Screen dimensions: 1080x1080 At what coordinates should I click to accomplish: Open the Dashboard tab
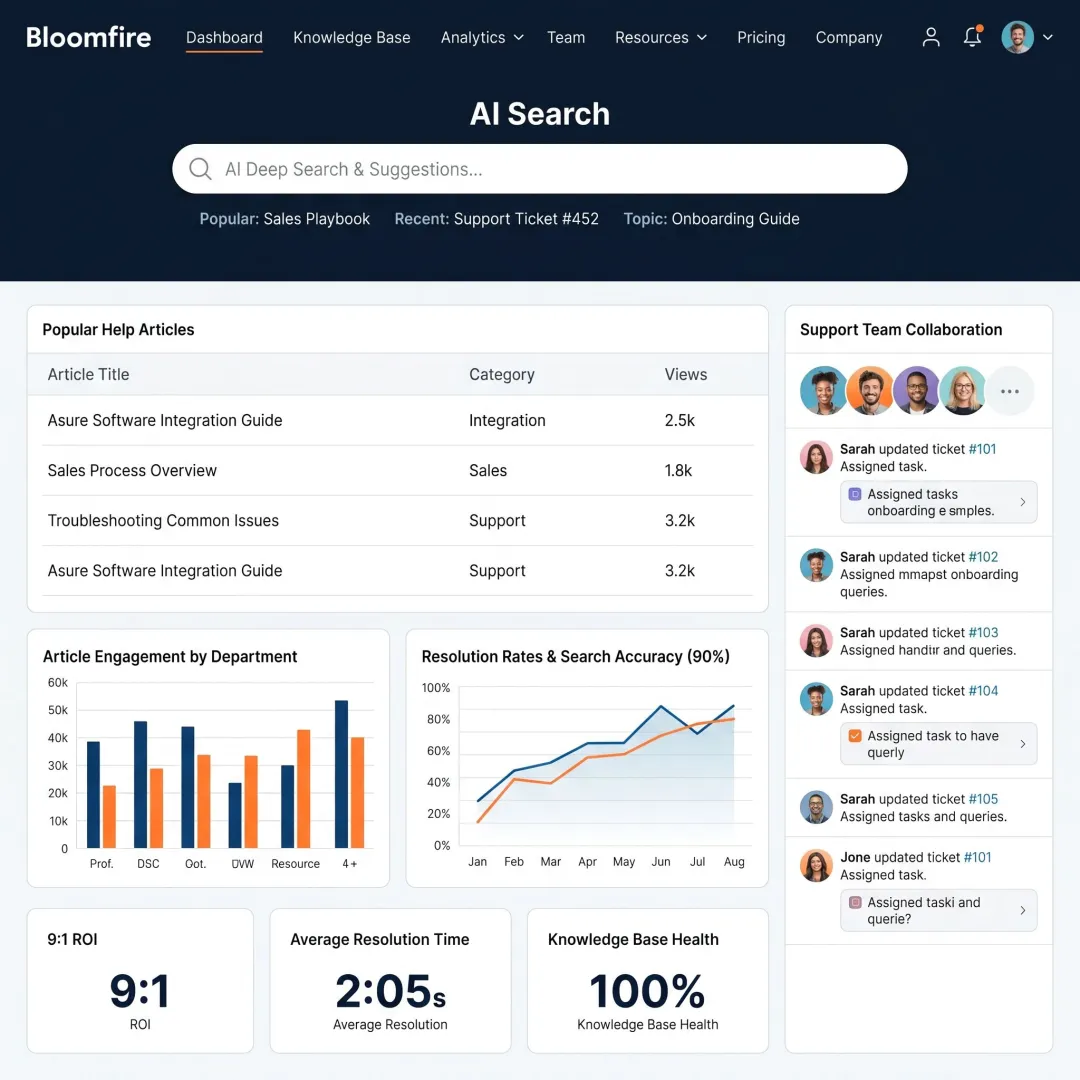coord(224,37)
